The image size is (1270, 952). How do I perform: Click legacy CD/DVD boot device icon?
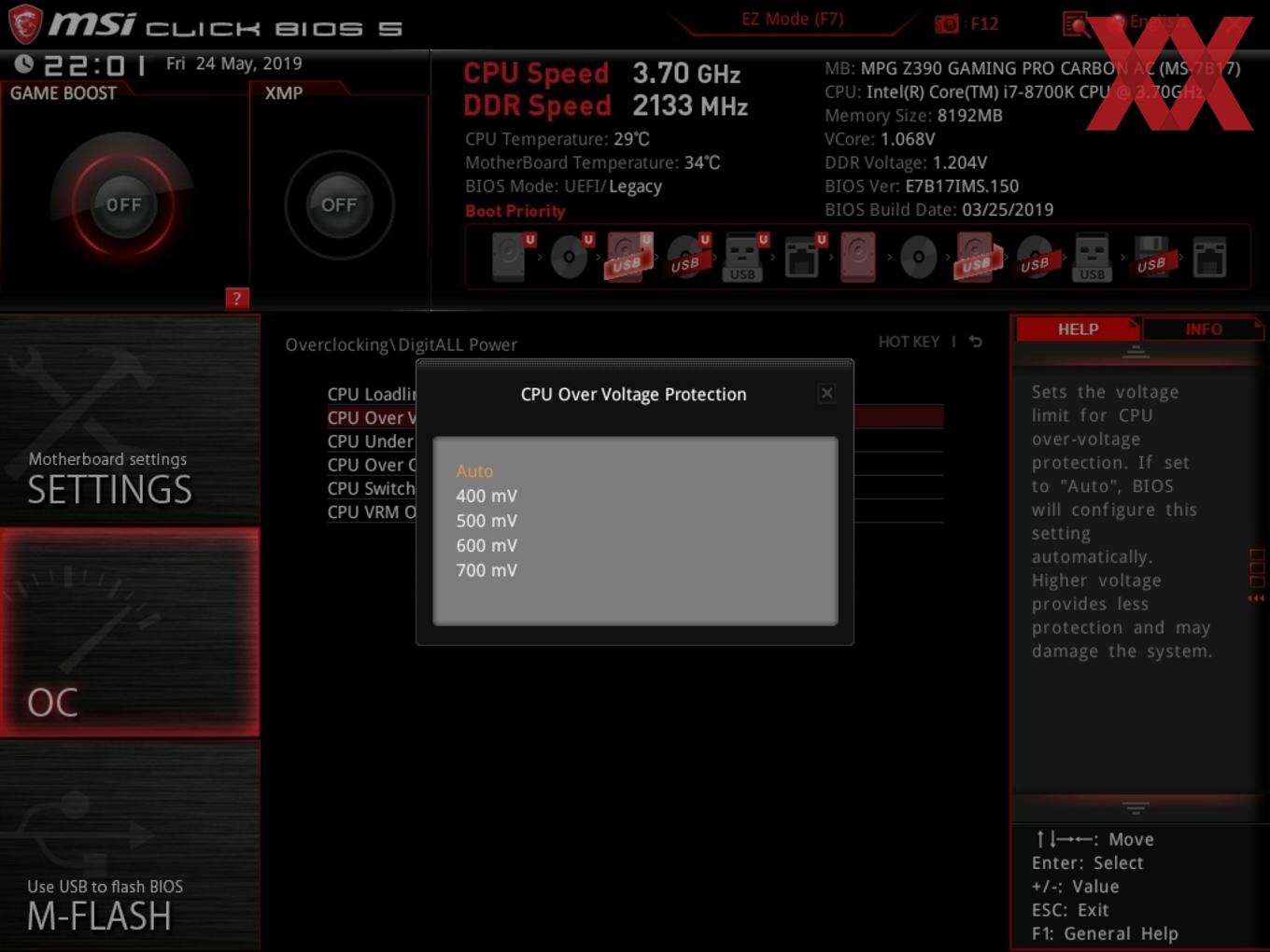[x=918, y=257]
